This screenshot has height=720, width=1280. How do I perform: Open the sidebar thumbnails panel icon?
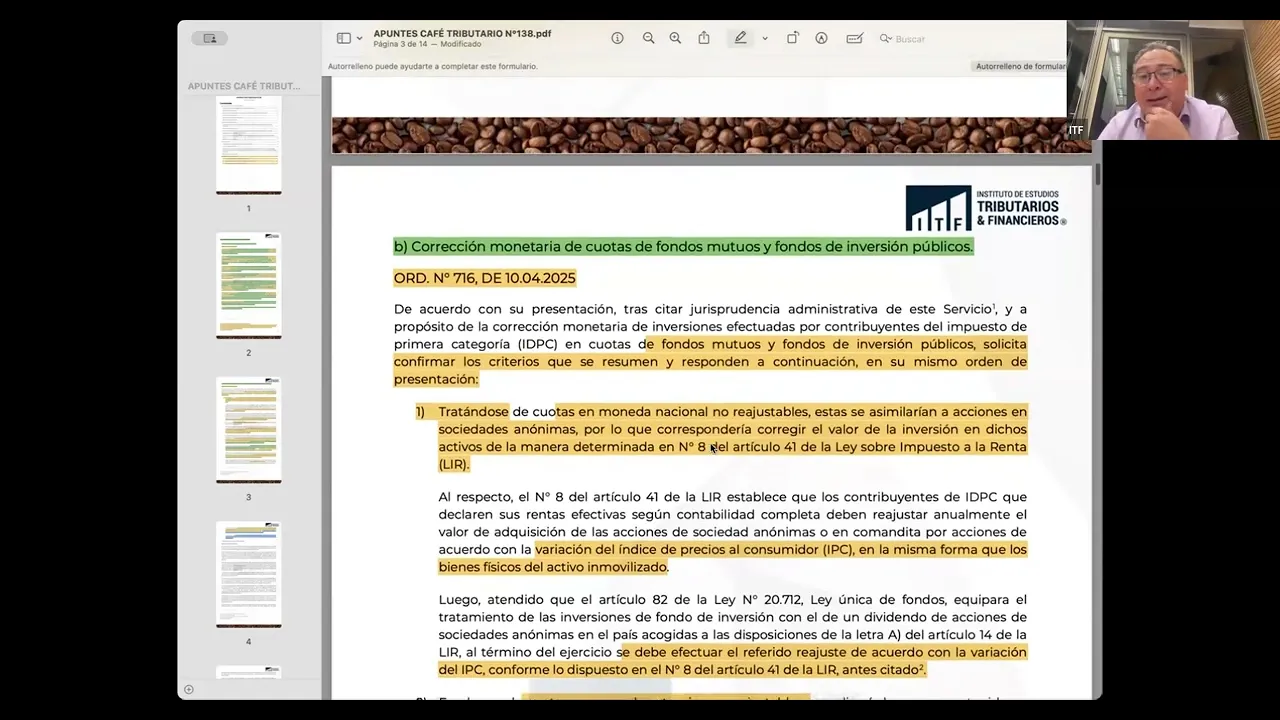pyautogui.click(x=345, y=36)
